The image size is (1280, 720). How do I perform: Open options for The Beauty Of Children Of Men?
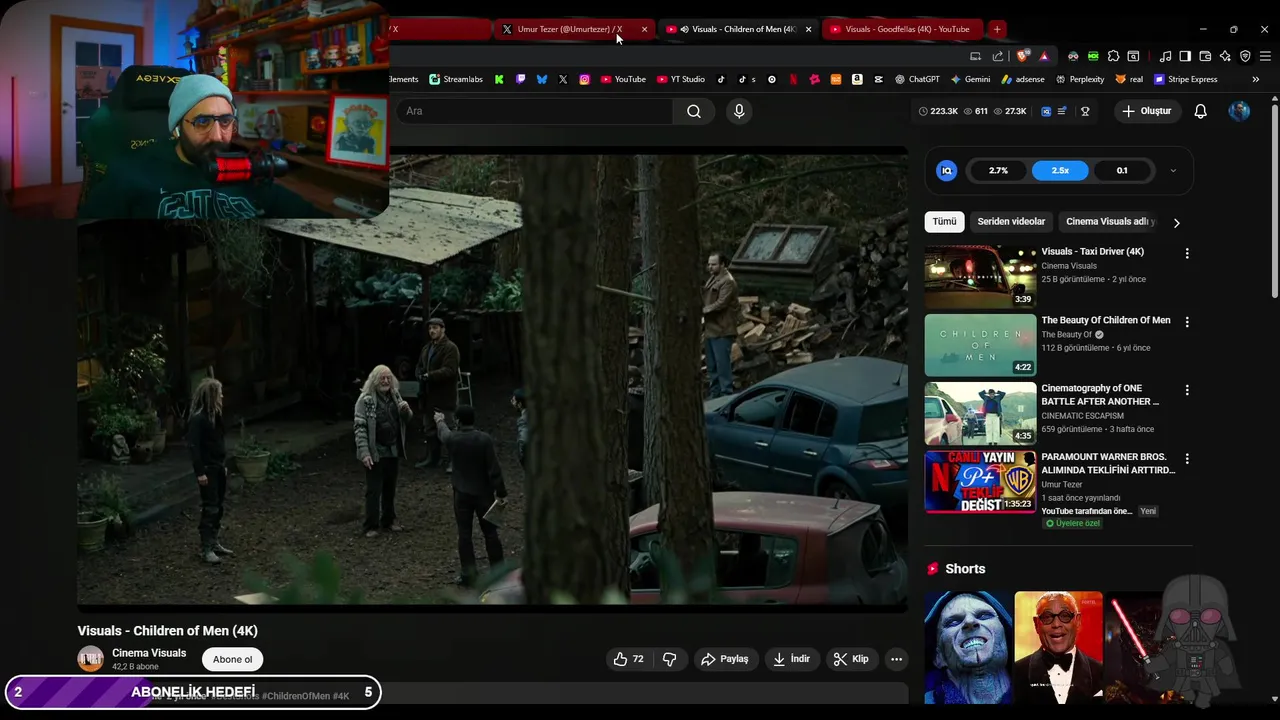(1187, 322)
